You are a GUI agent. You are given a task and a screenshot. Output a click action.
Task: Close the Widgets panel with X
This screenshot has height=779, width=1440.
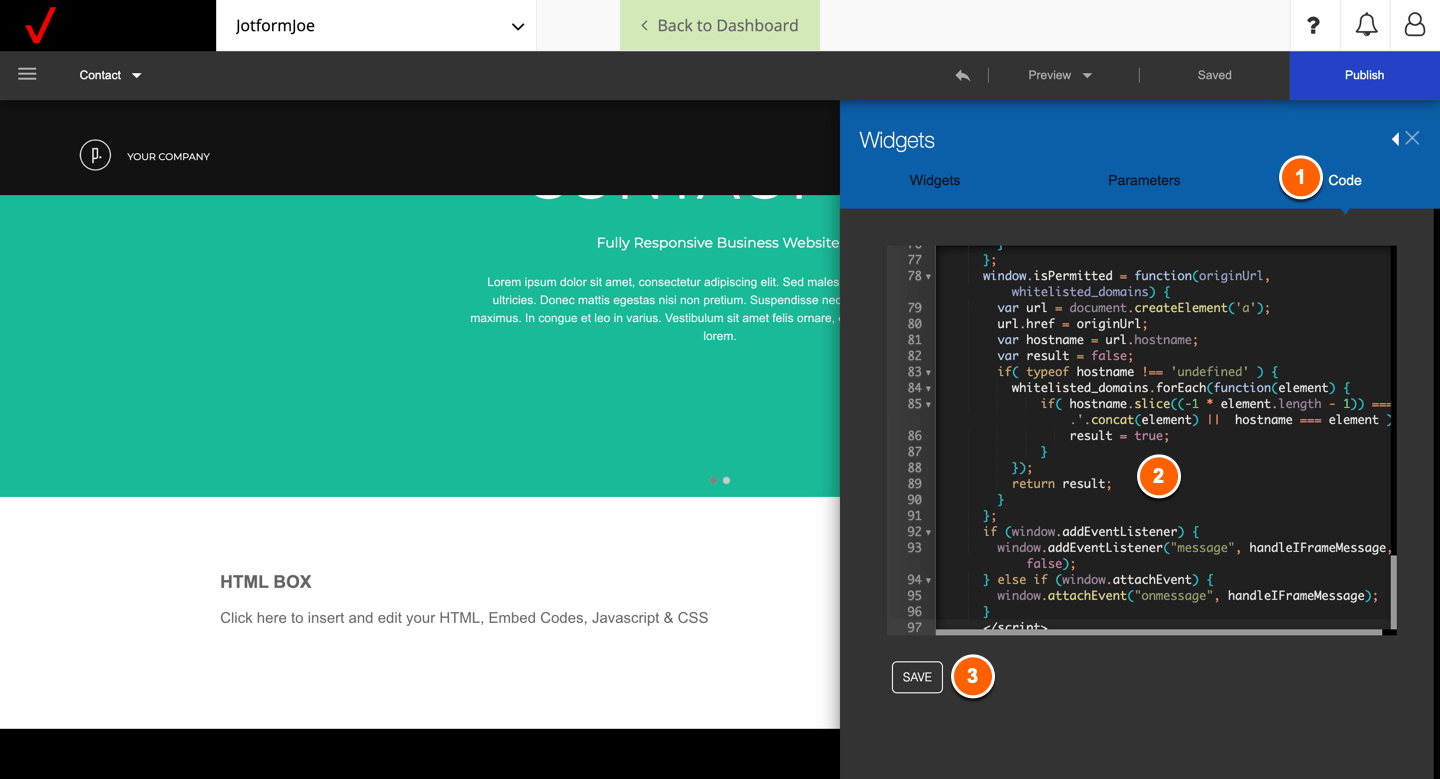[x=1412, y=139]
